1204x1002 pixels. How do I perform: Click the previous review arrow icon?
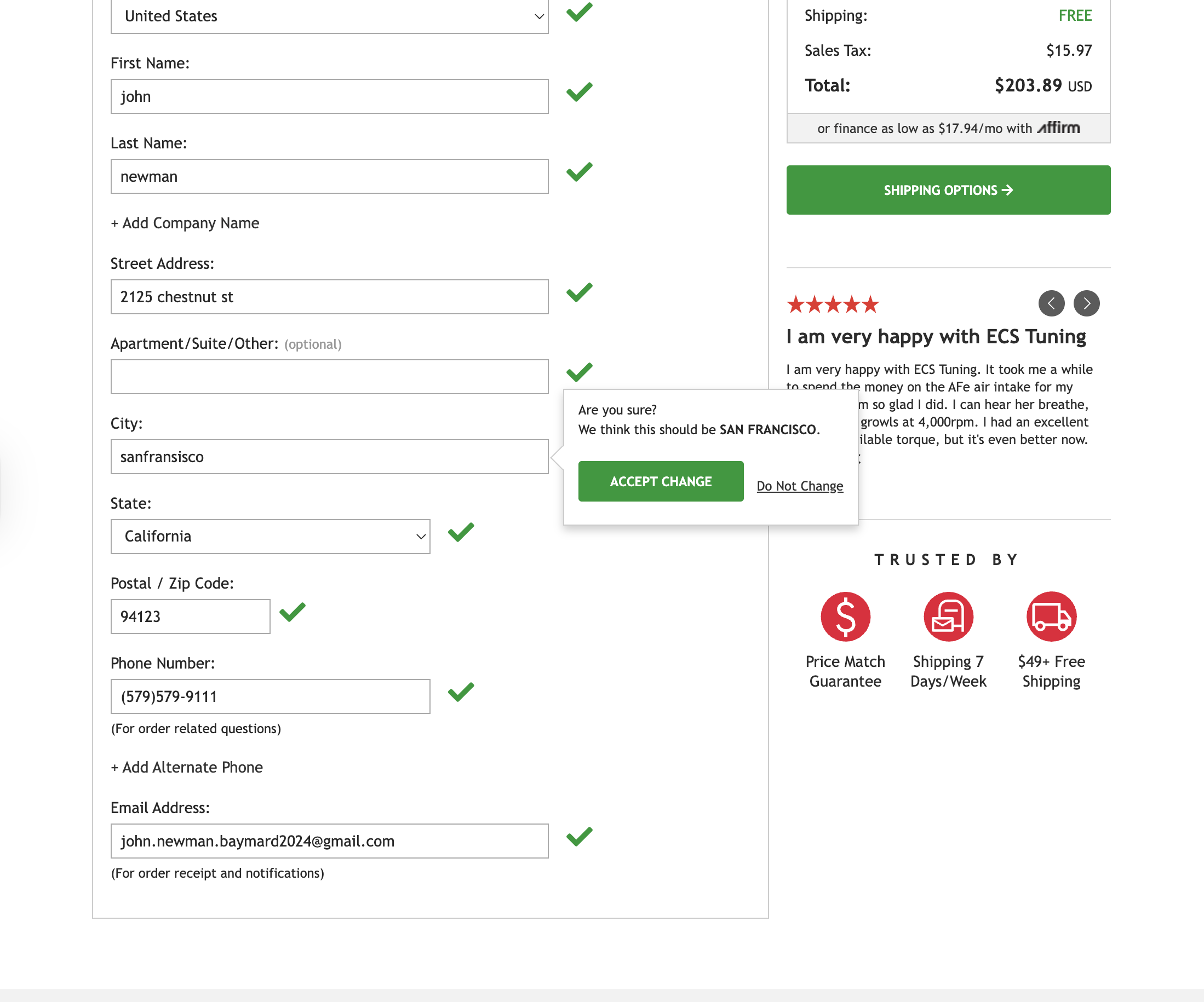[1051, 303]
